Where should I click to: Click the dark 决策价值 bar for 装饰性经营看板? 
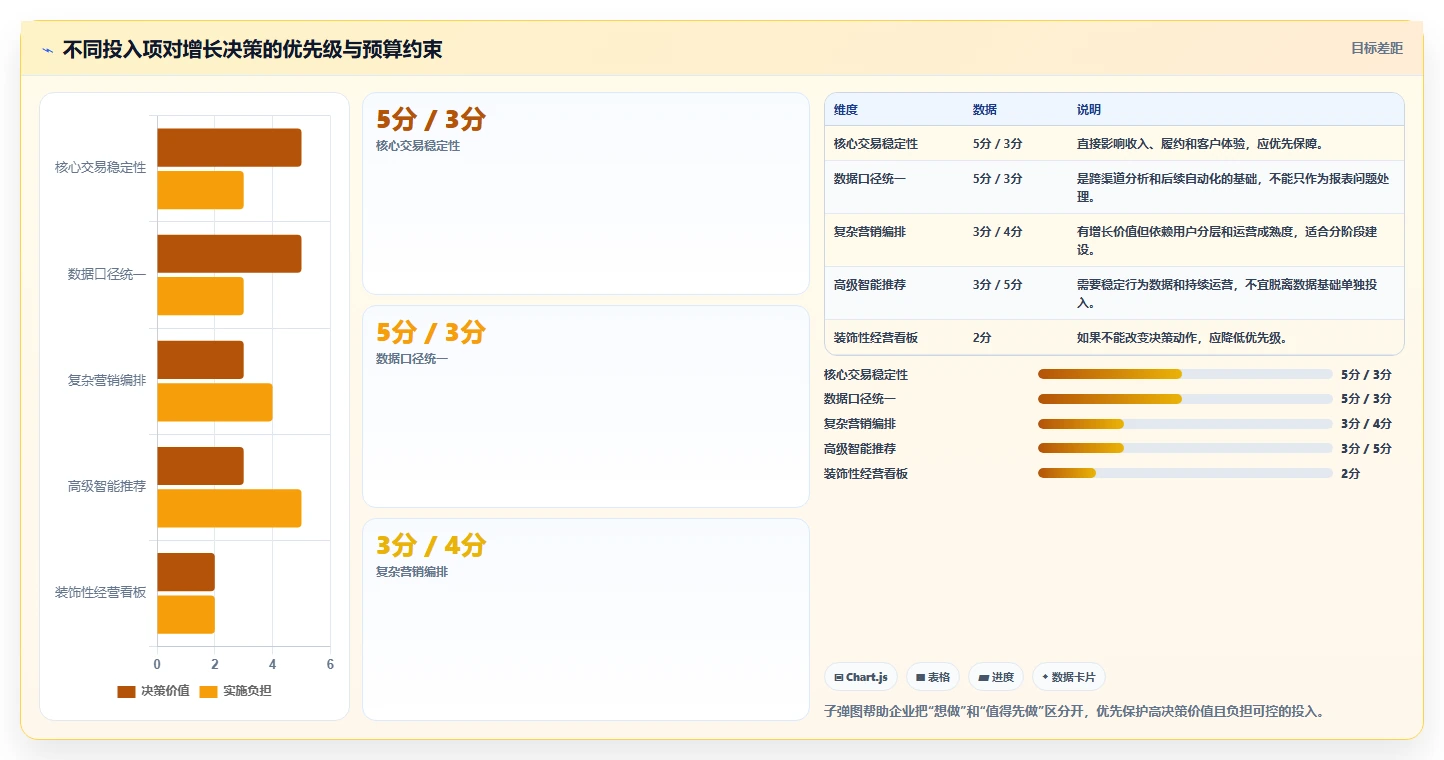pyautogui.click(x=186, y=572)
